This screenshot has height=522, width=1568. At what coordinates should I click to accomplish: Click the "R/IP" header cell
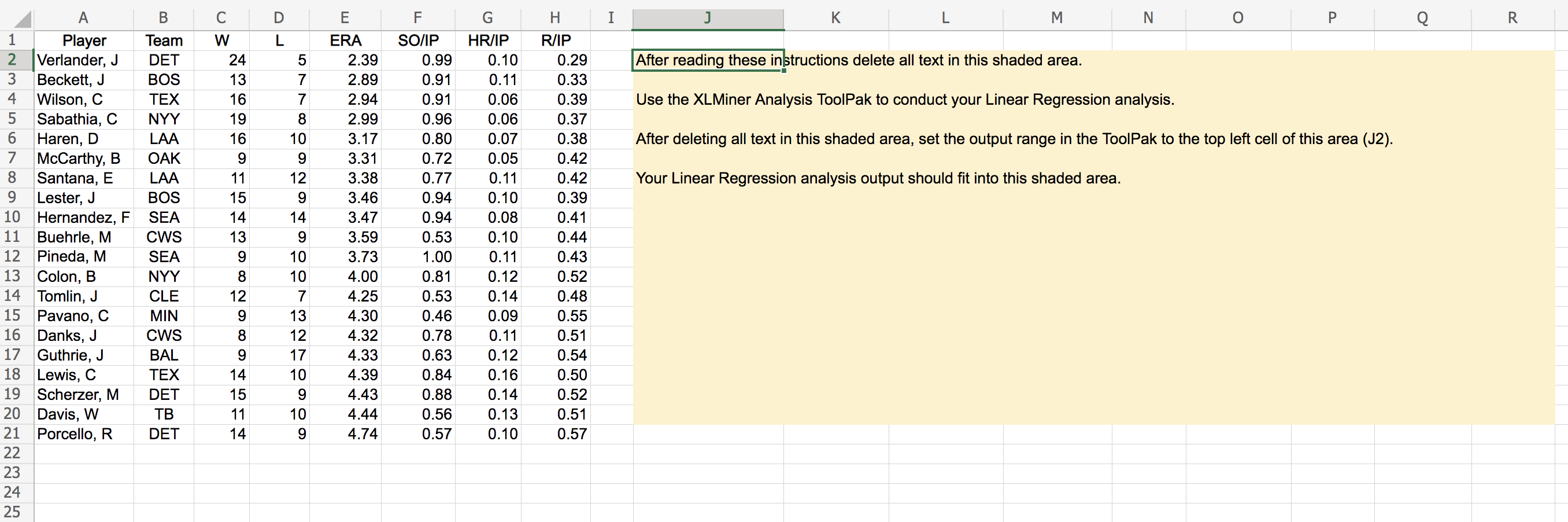(x=556, y=41)
